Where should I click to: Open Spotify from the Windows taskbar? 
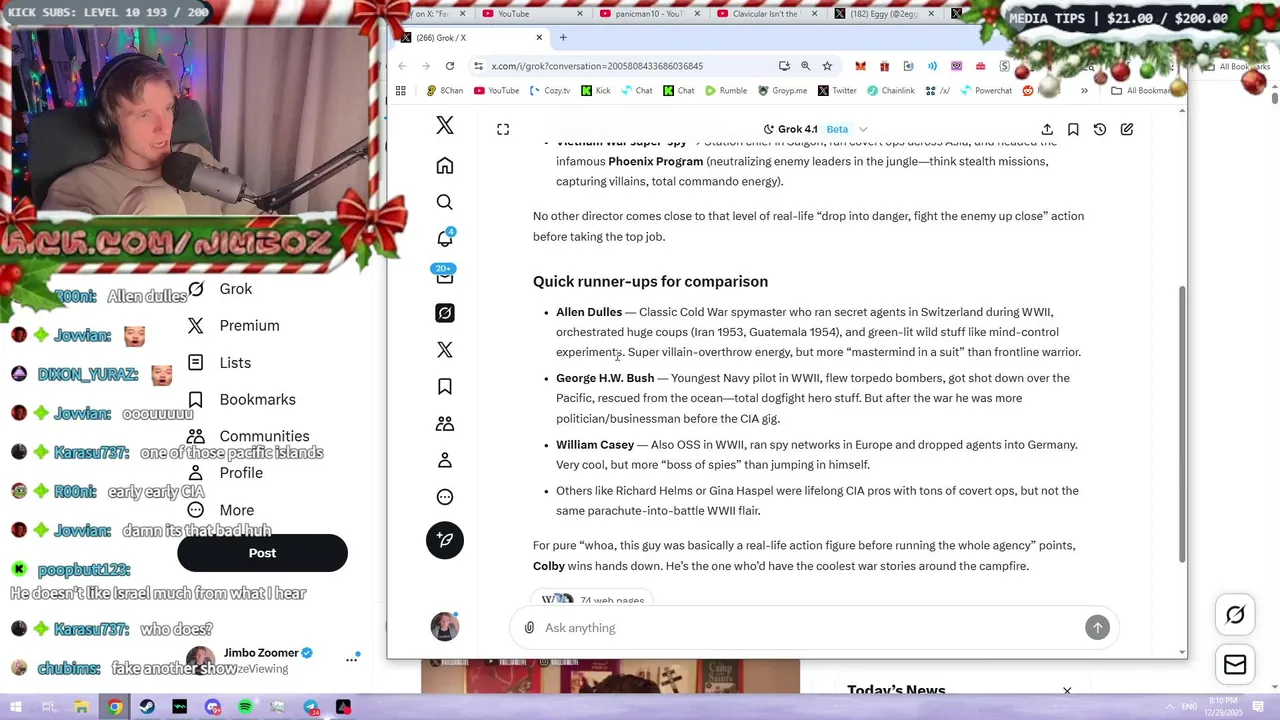(x=245, y=707)
